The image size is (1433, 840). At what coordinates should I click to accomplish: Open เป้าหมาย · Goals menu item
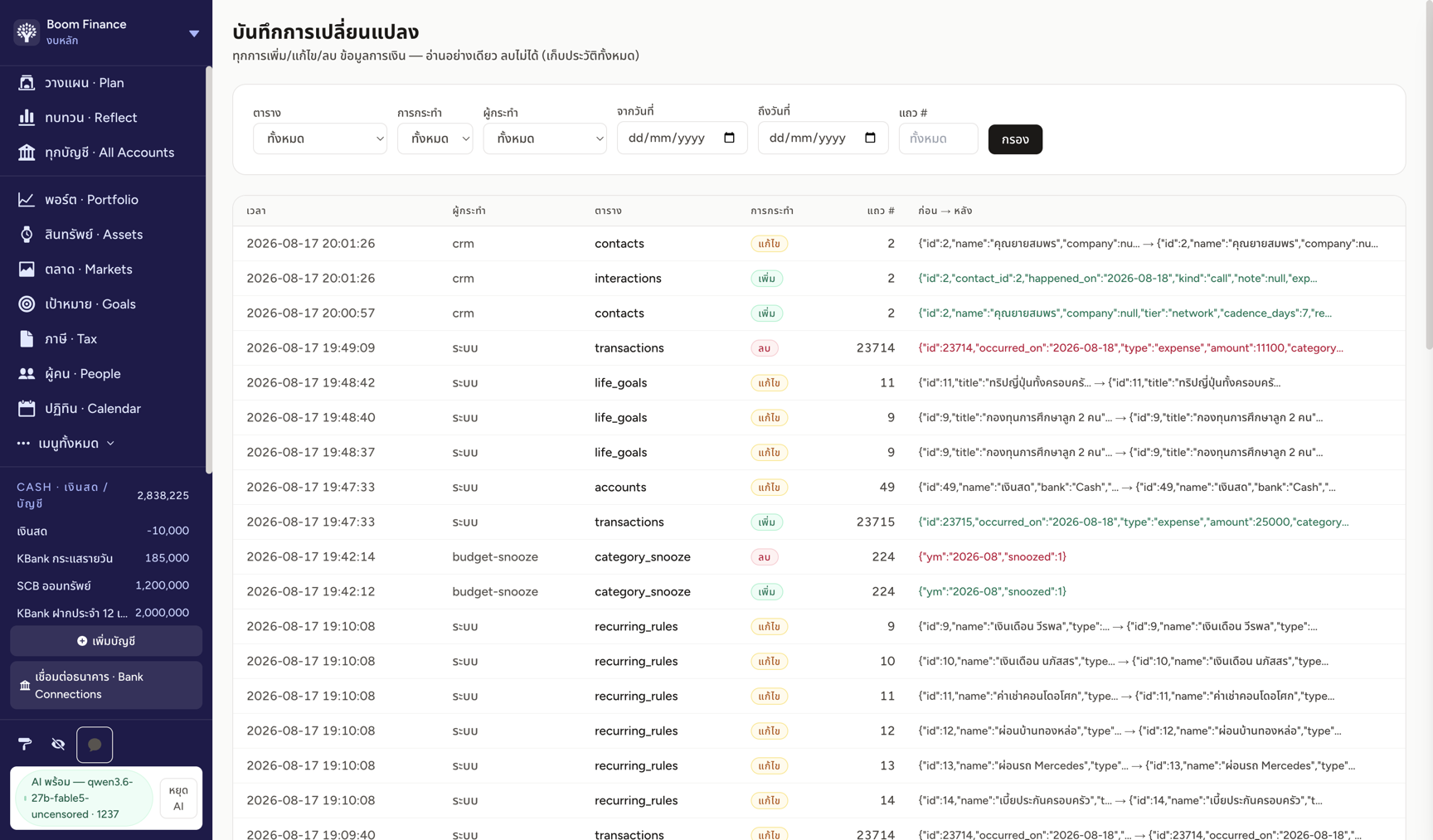[x=103, y=303]
